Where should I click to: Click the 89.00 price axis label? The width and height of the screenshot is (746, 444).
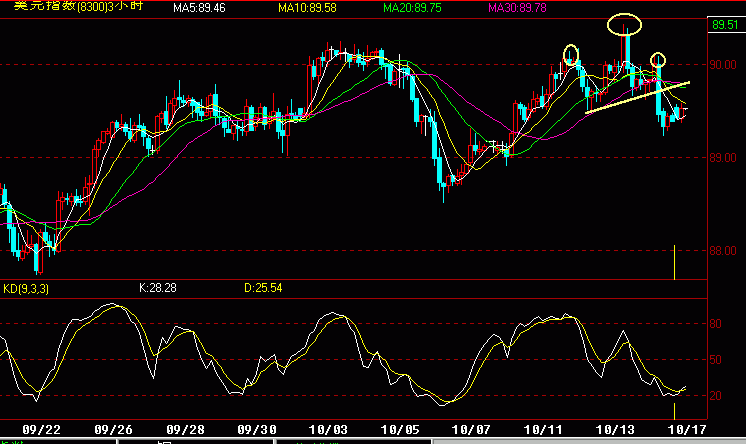723,158
